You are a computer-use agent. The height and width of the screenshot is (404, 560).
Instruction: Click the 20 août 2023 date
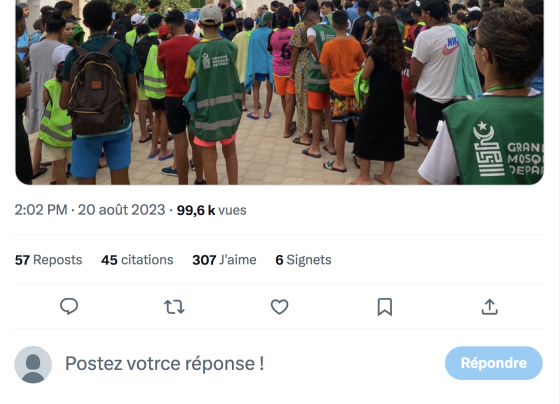pyautogui.click(x=121, y=210)
